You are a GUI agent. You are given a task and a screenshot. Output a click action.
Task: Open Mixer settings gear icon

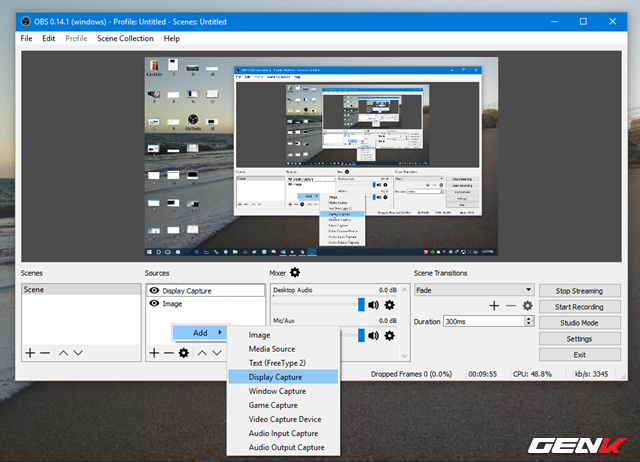[295, 273]
